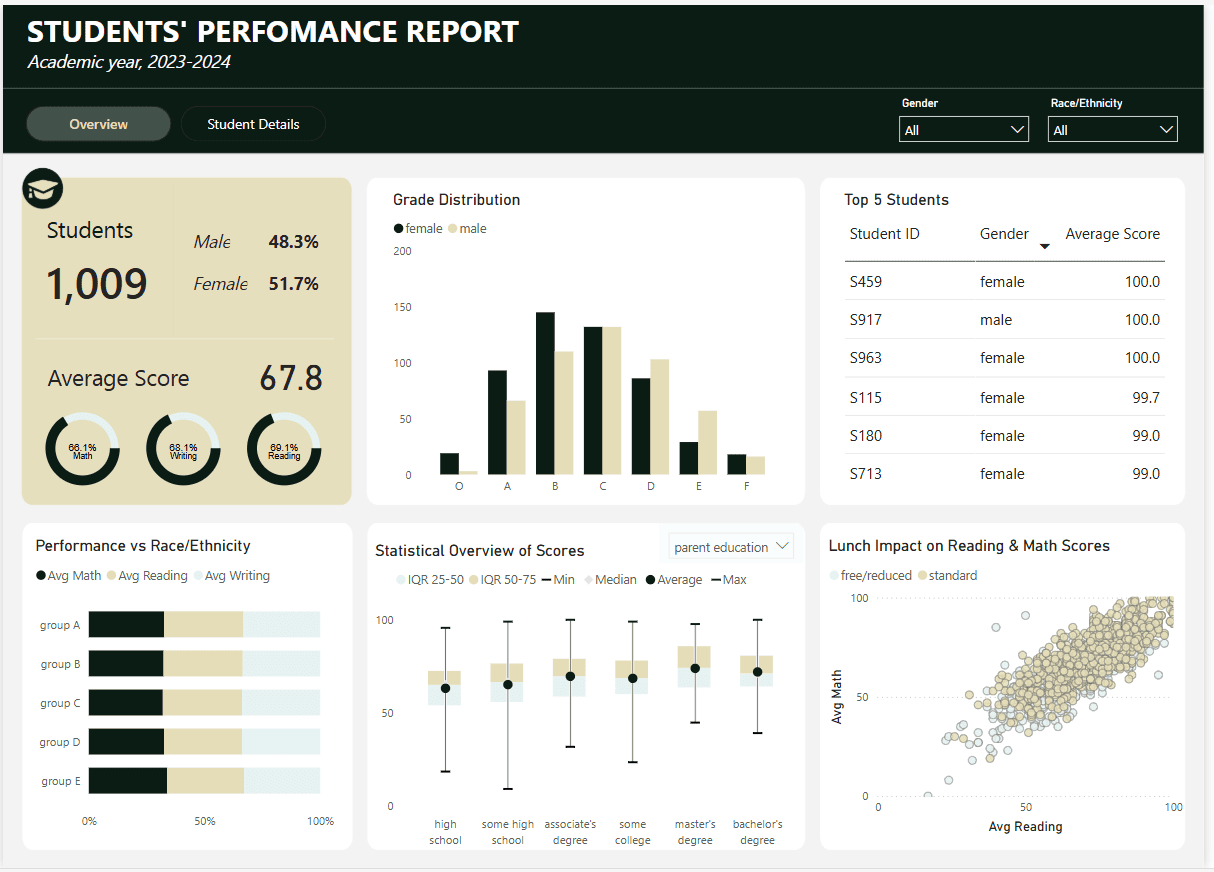Open the Gender filter dropdown
The height and width of the screenshot is (872, 1214).
click(963, 130)
